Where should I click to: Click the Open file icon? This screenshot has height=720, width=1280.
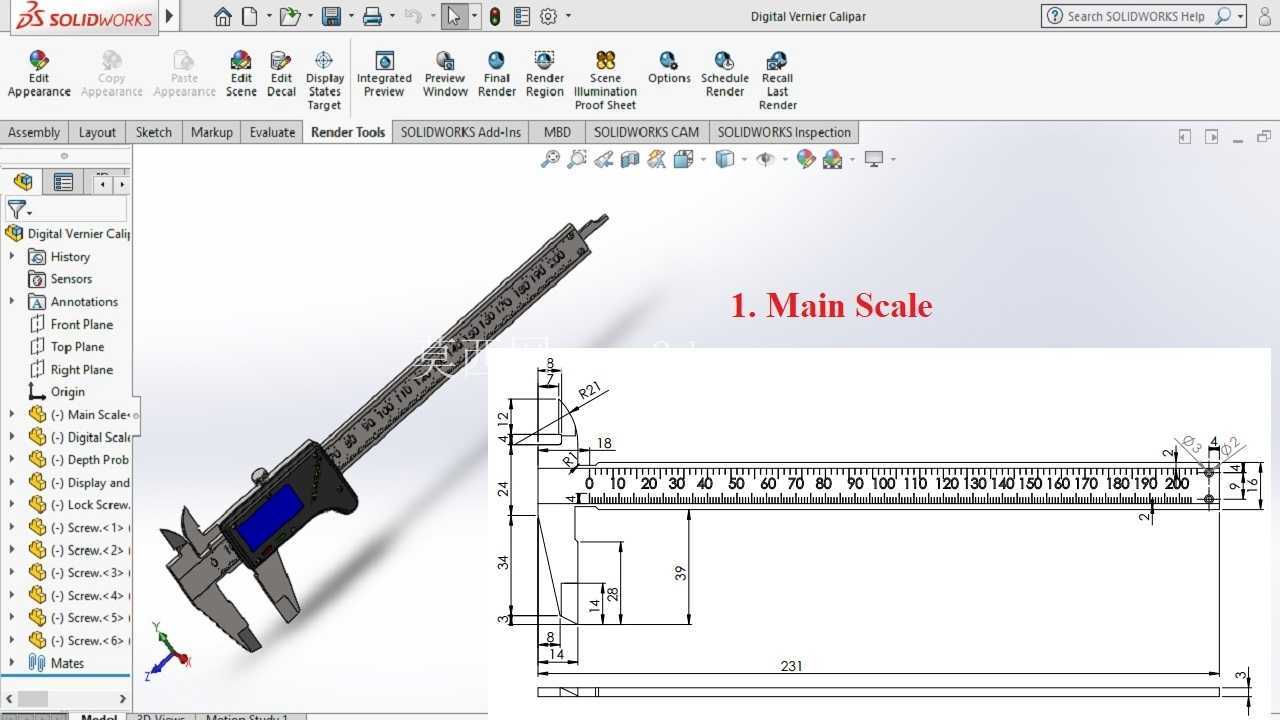tap(290, 16)
